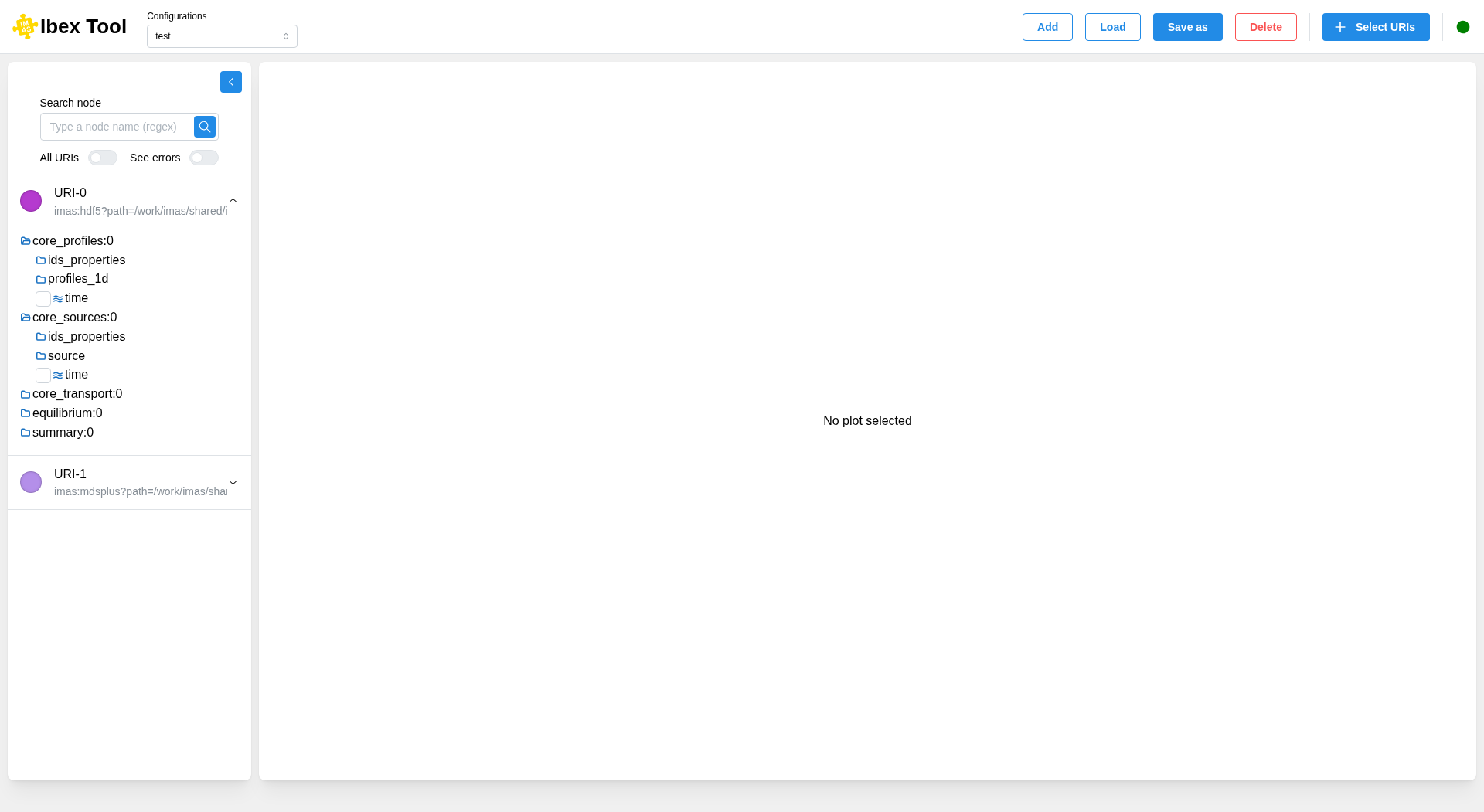Click folder icon next to source

[41, 356]
